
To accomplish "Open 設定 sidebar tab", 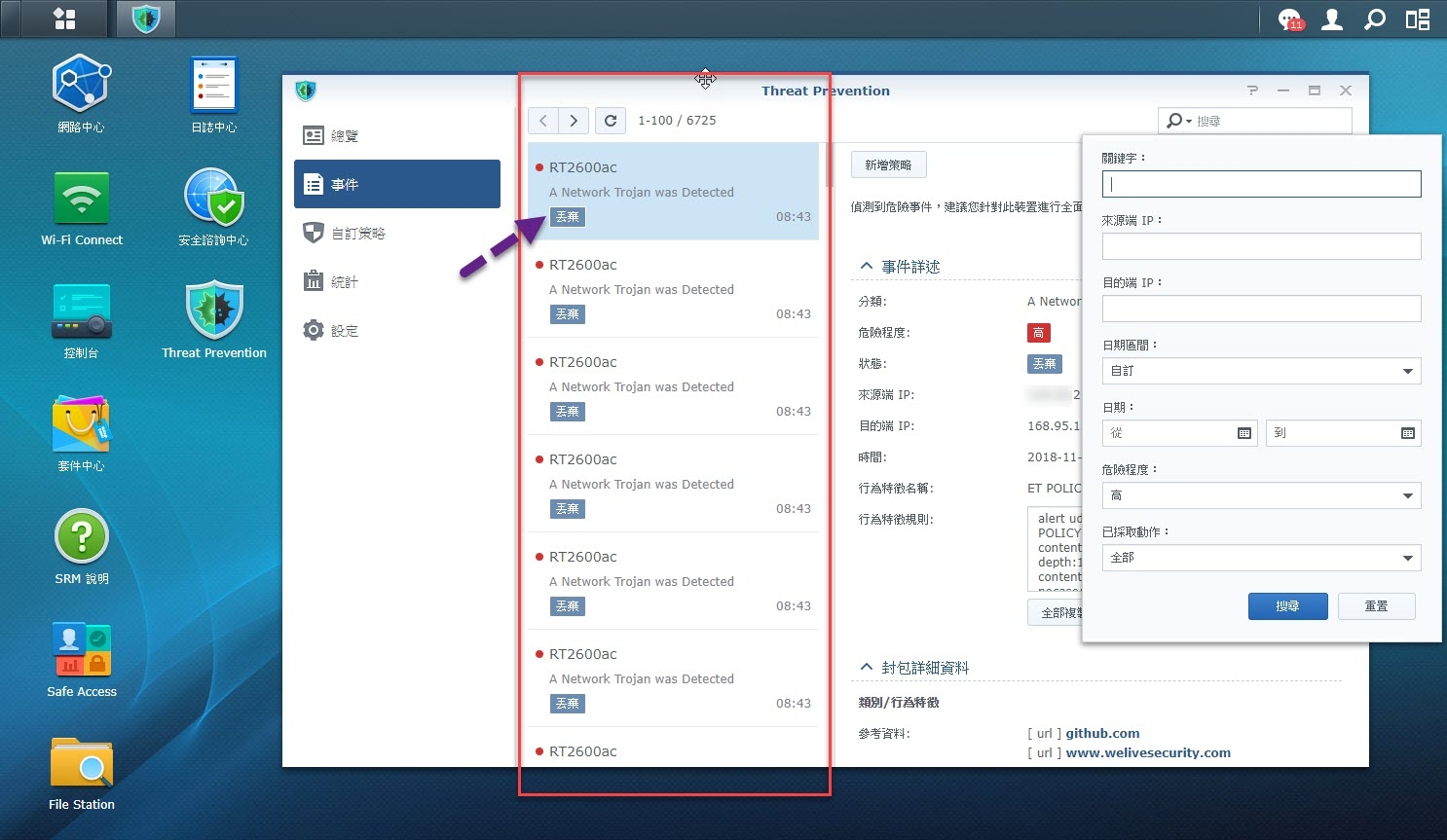I will 397,330.
